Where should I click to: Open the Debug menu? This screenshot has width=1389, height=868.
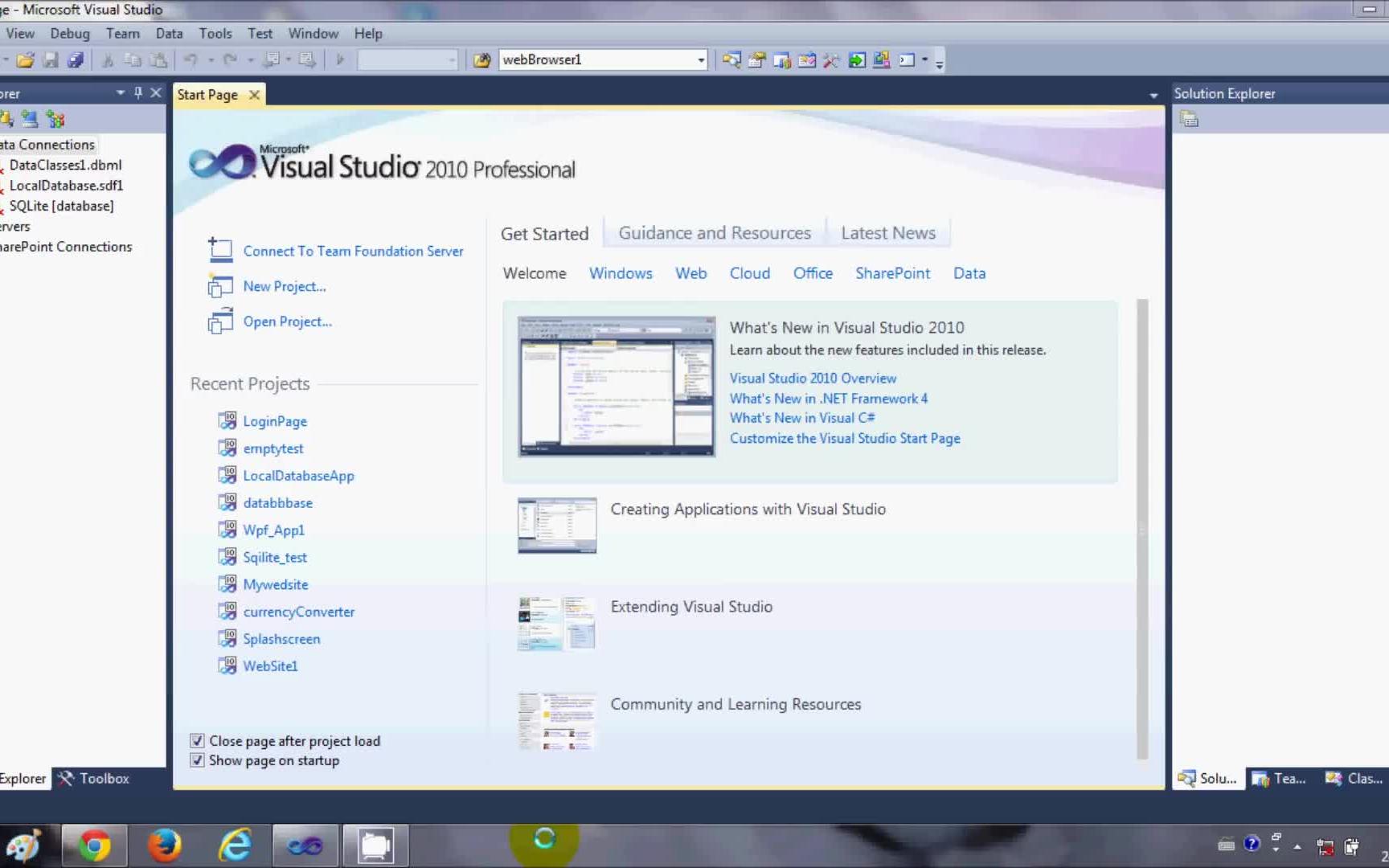(x=70, y=33)
